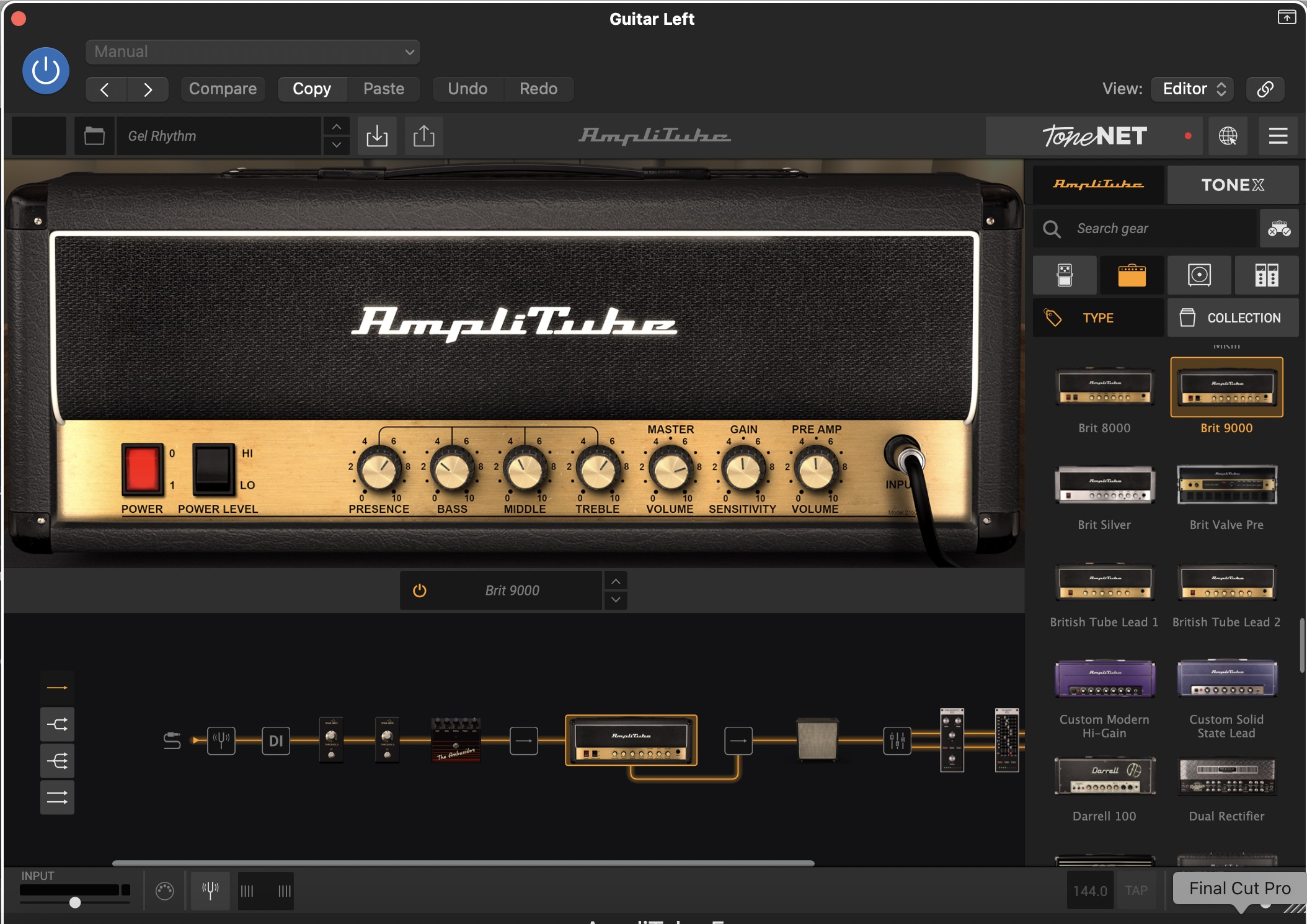1307x924 pixels.
Task: Select The Ambassador pedal in chain
Action: 456,739
